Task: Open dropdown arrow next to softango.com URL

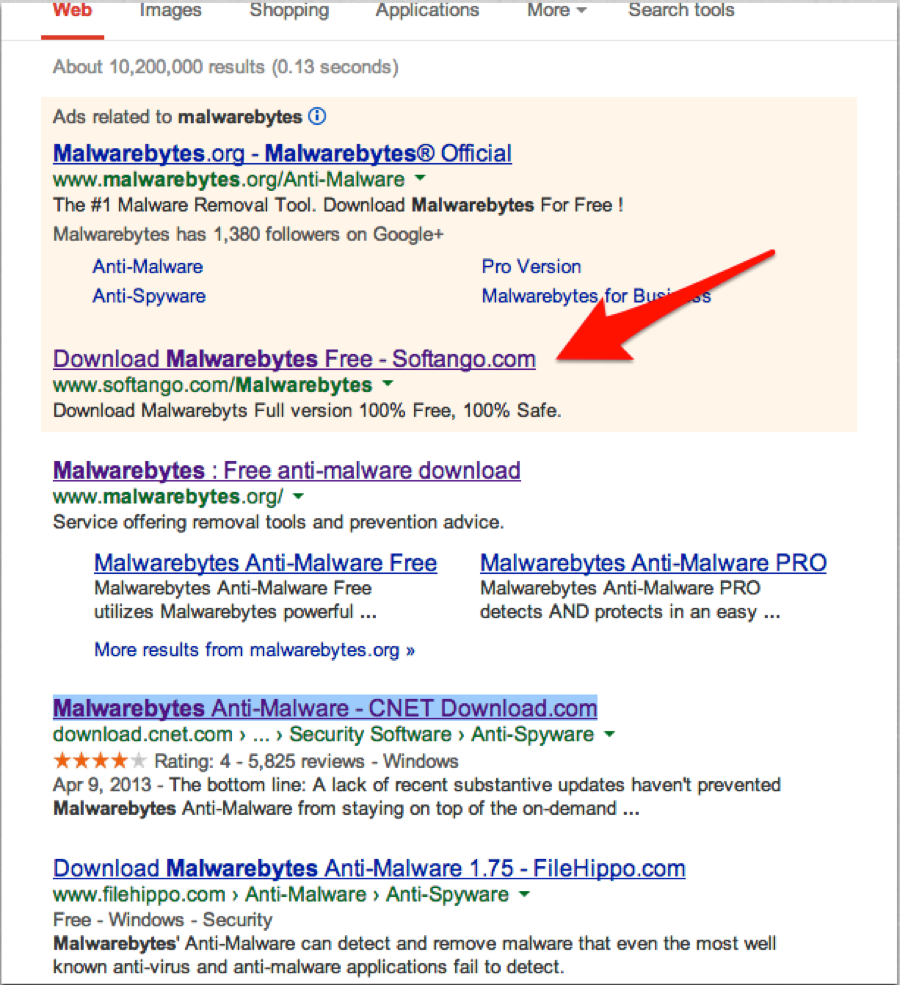Action: pos(388,385)
